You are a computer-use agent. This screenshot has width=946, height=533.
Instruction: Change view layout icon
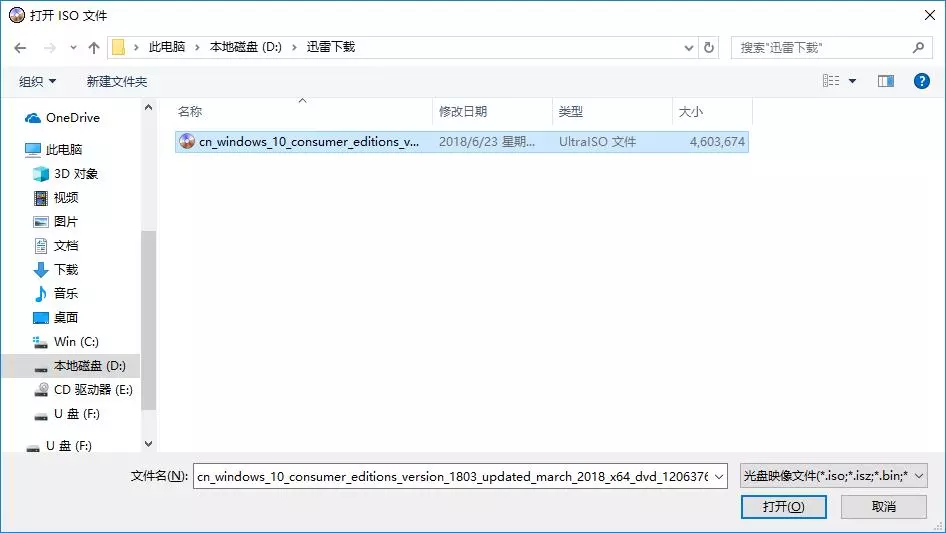click(831, 81)
